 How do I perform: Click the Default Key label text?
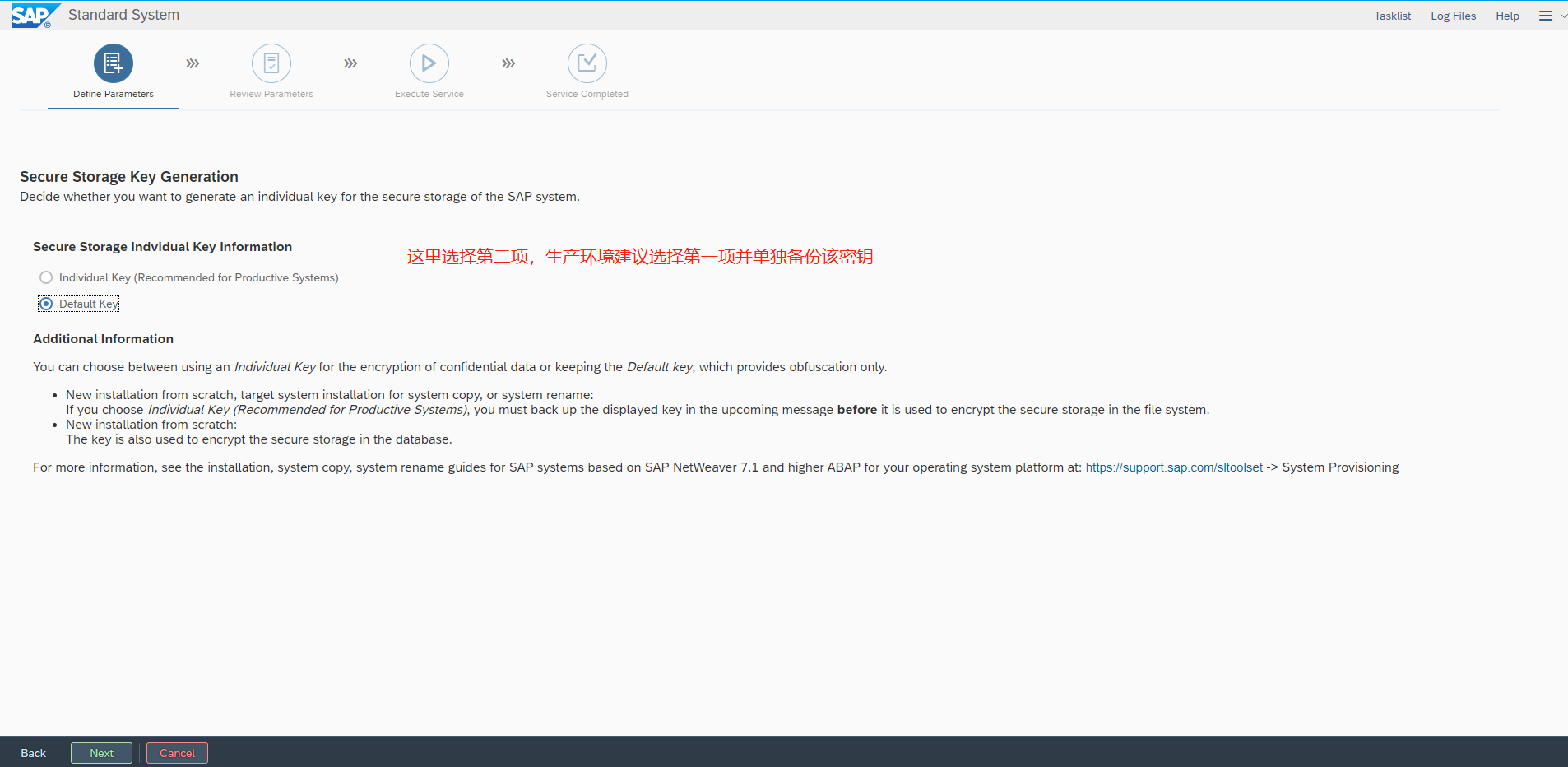[x=89, y=304]
